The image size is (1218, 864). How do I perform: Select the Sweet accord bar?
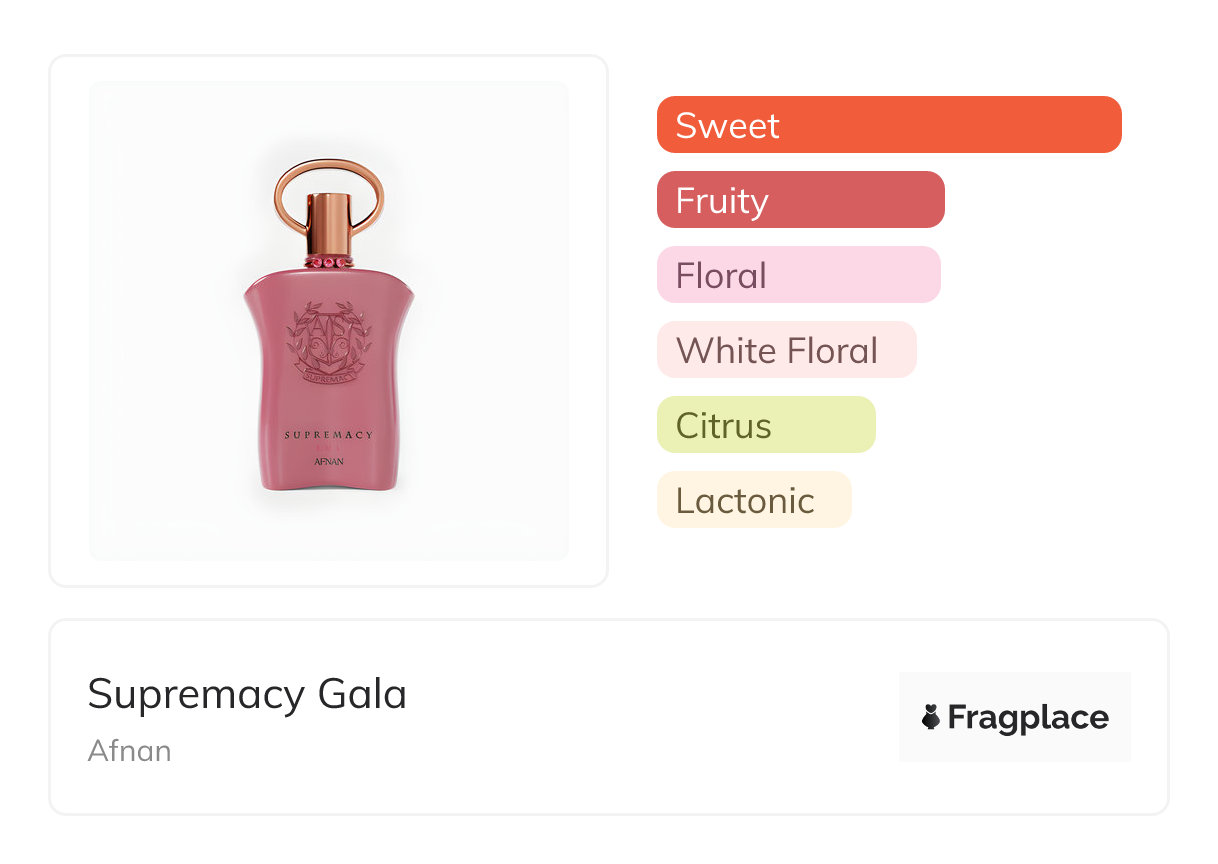[888, 125]
